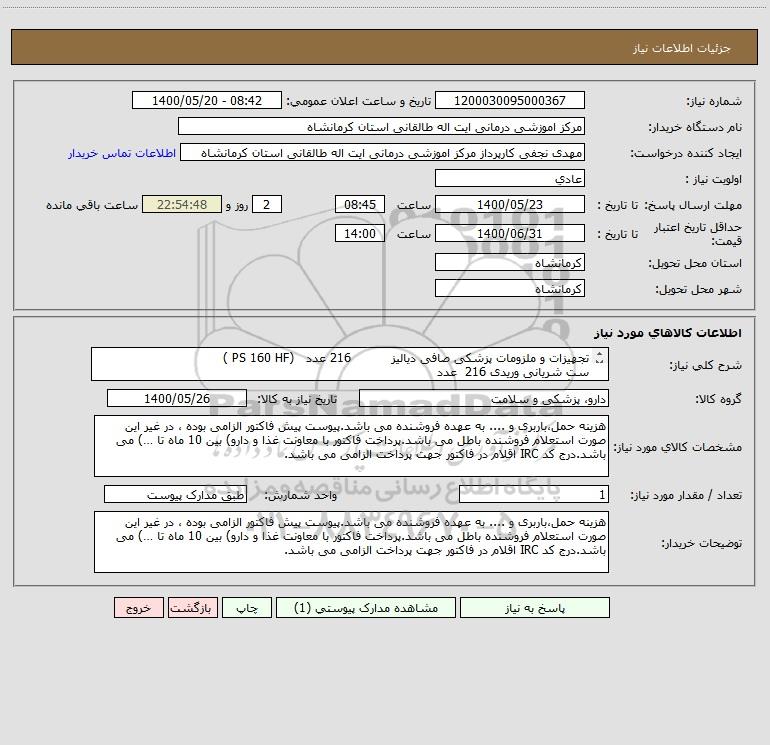Open مشاهده مدارک پیوستی (1) button

tap(366, 607)
